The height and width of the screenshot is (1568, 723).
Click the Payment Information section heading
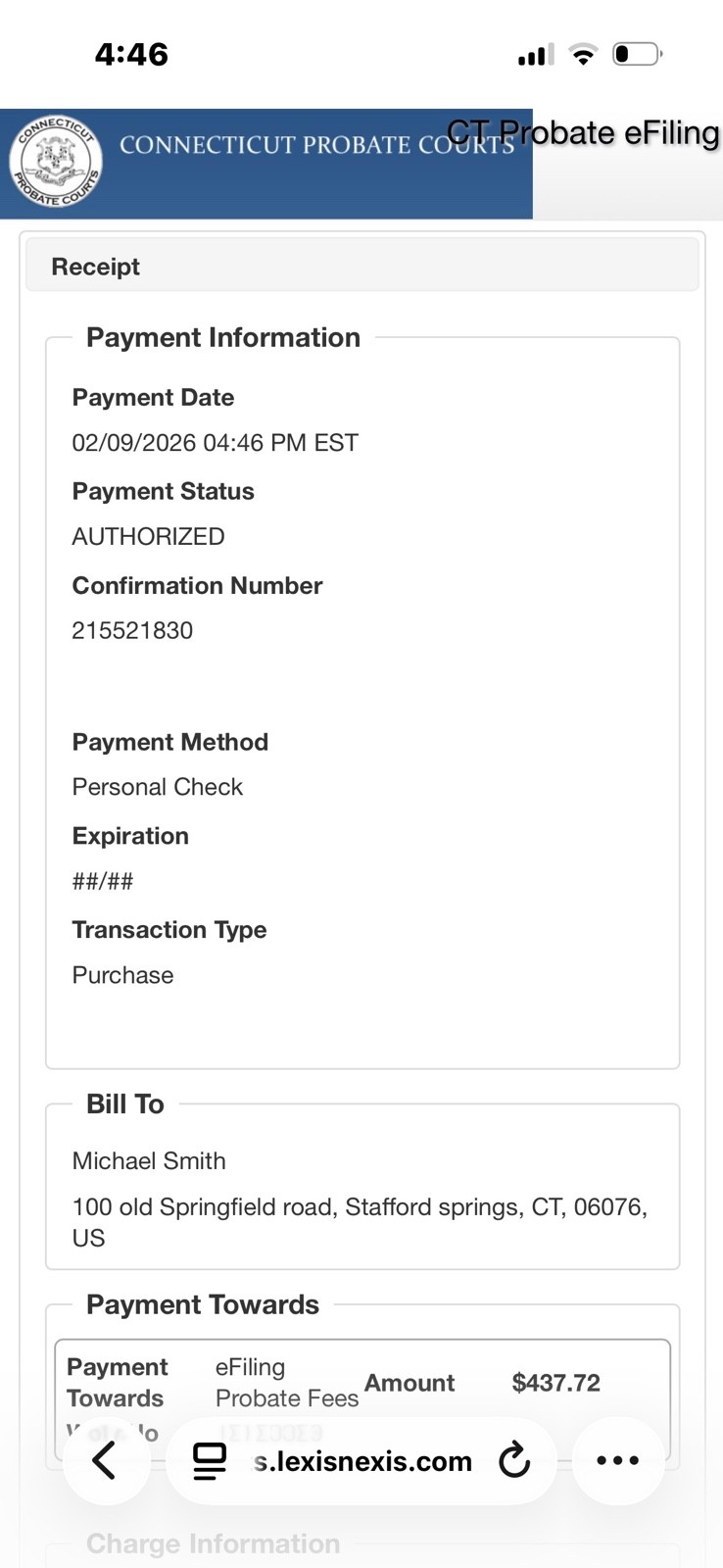tap(223, 337)
